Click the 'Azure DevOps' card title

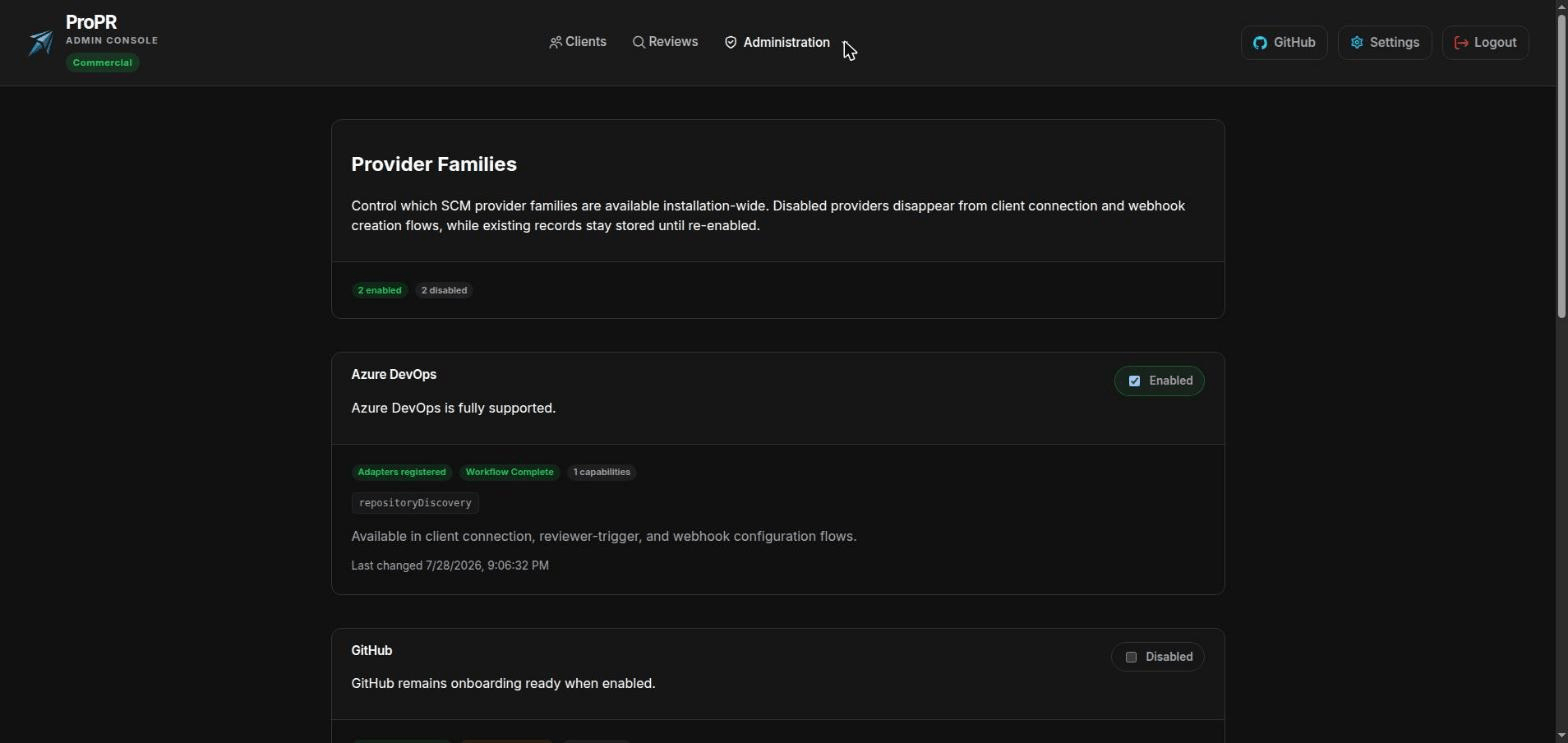click(x=394, y=375)
